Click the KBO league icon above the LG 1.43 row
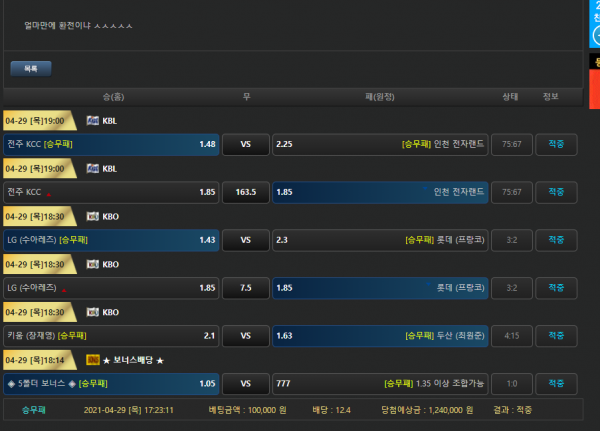The width and height of the screenshot is (600, 431). pyautogui.click(x=92, y=216)
